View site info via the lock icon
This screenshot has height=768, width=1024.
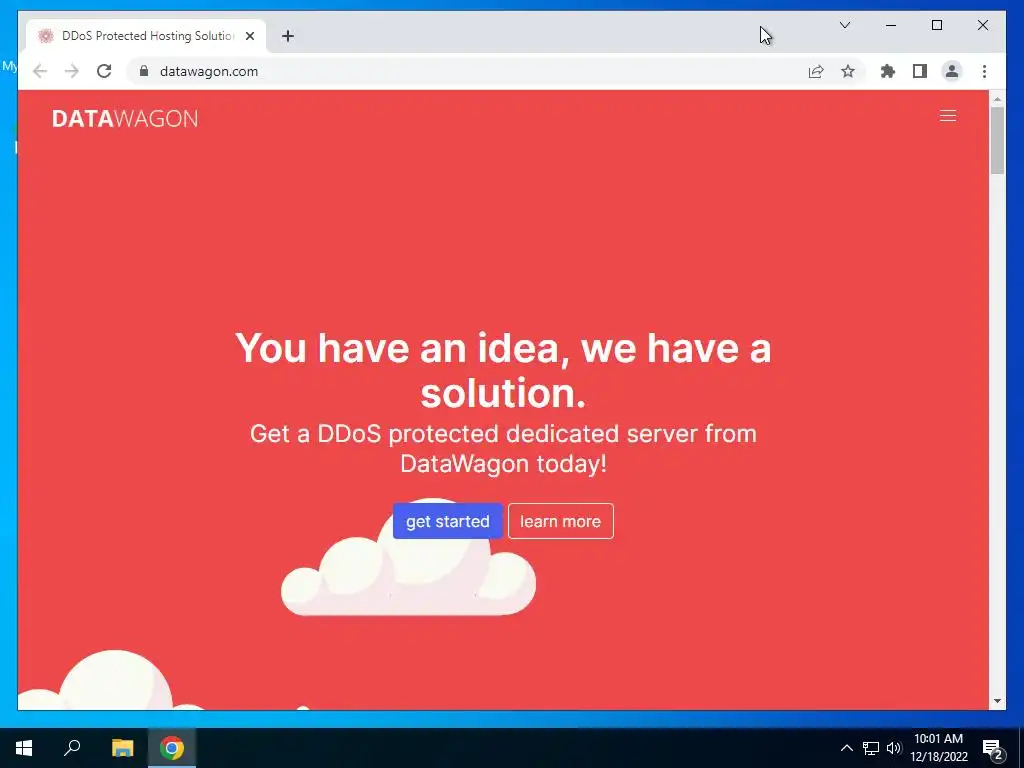click(144, 71)
